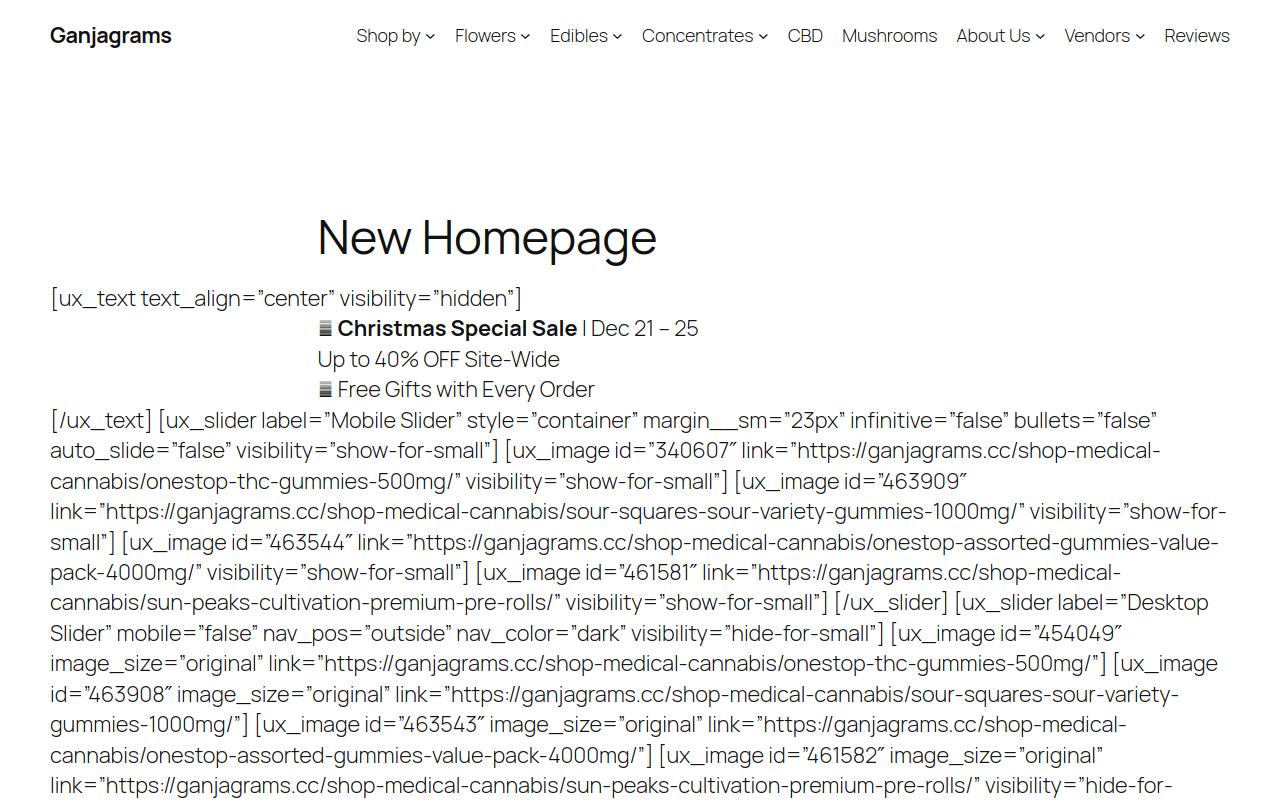Click the Dec 21 – 25 date text
This screenshot has width=1280, height=800.
click(645, 328)
